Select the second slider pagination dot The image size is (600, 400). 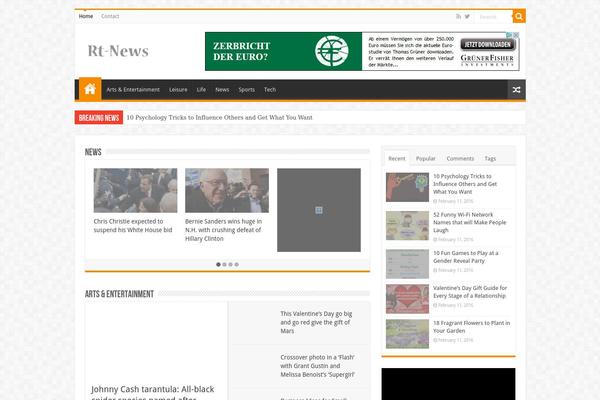(x=224, y=264)
